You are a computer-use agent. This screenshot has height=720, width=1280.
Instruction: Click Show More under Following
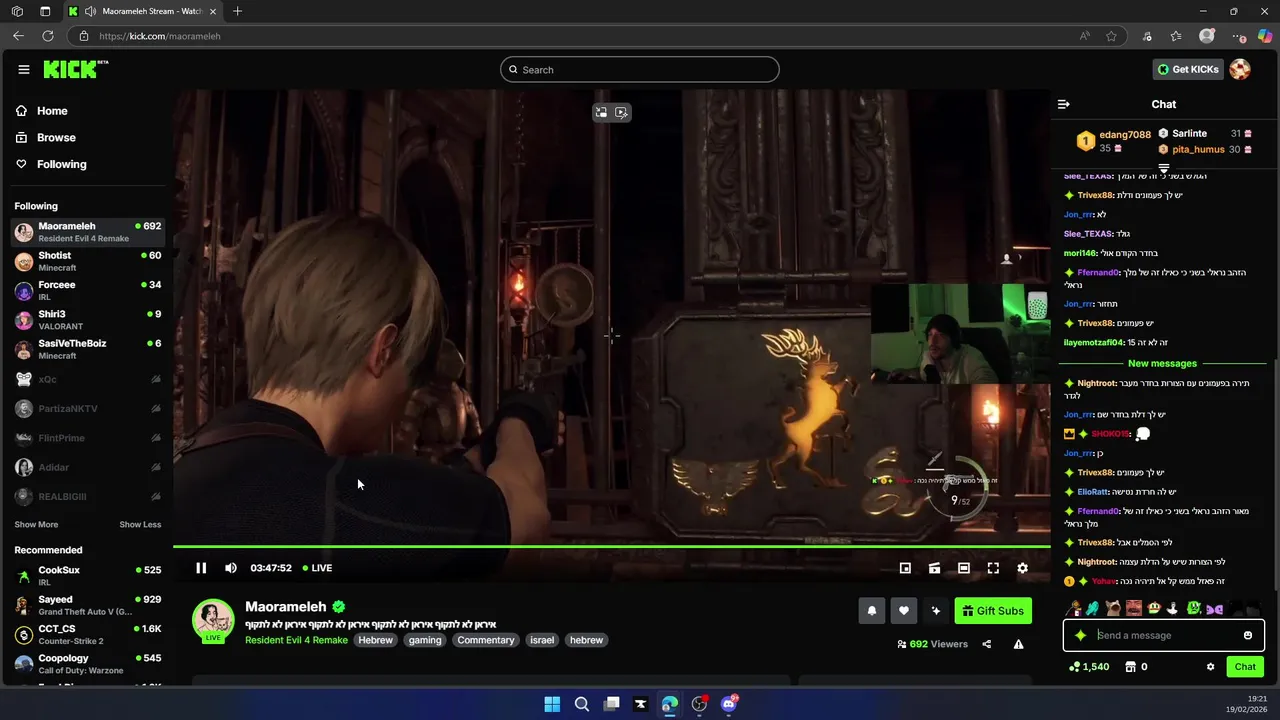tap(36, 524)
